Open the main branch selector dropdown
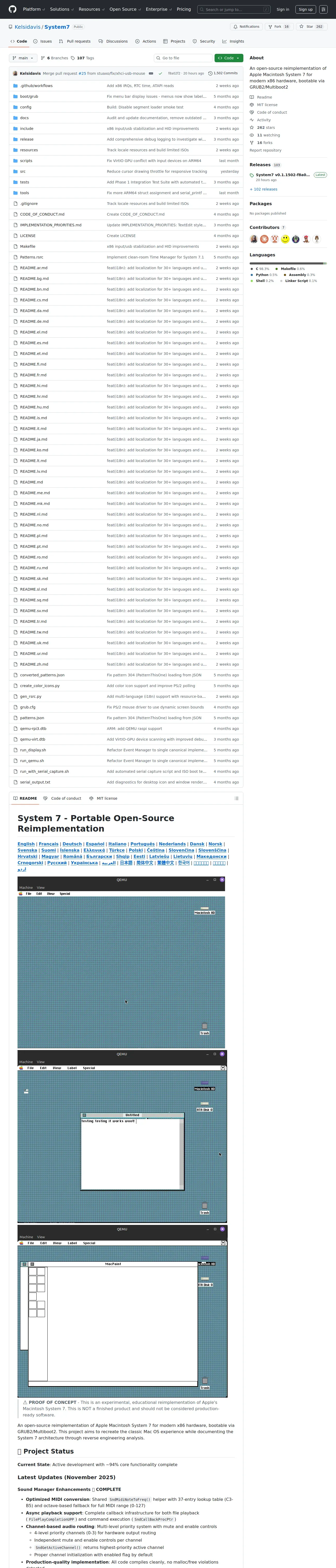Screen dimensions: 336x1568 click(23, 58)
